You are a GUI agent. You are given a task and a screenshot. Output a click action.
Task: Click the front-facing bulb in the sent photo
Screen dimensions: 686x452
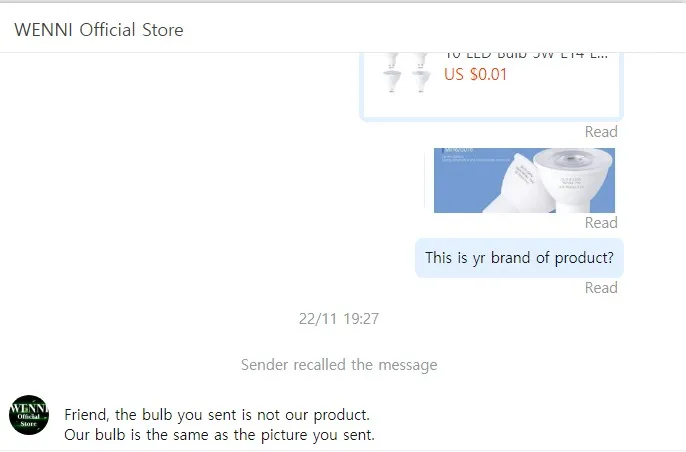[x=573, y=179]
